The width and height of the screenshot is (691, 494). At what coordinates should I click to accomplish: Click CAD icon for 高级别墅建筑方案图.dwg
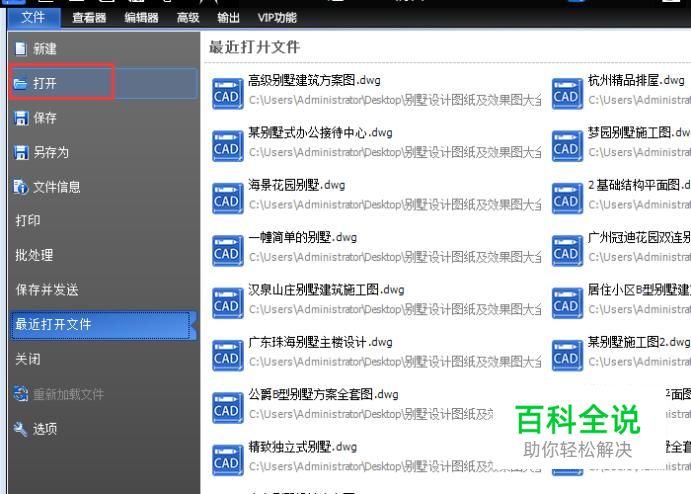pos(227,93)
